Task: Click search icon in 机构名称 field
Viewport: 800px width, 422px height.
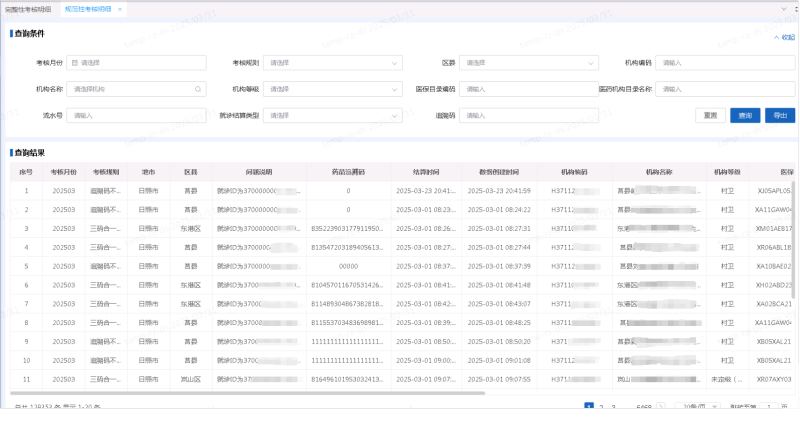Action: 198,89
